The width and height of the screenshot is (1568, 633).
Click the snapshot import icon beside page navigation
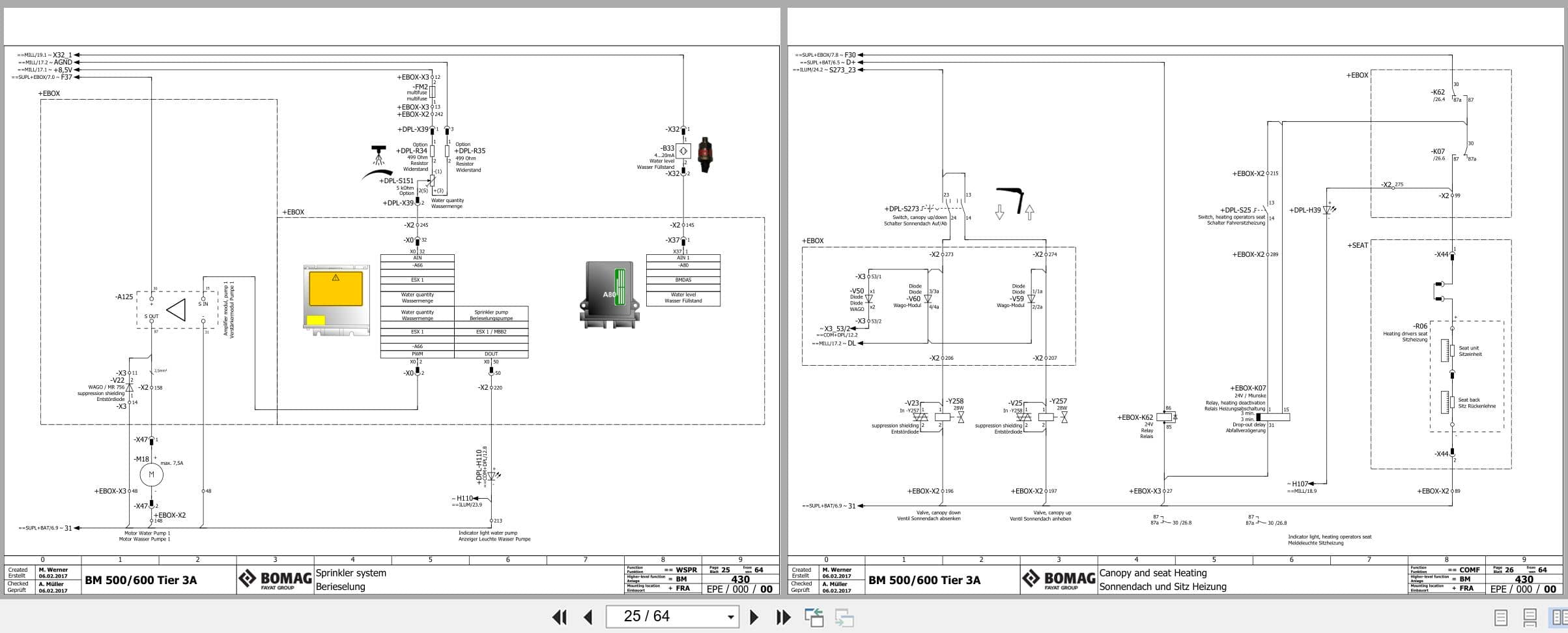815,616
